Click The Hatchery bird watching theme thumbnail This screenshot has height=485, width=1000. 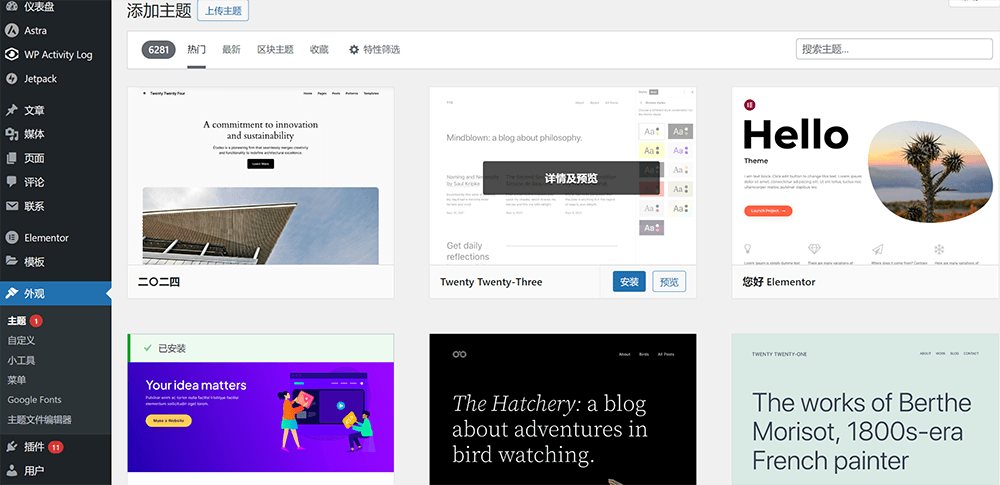pos(562,409)
